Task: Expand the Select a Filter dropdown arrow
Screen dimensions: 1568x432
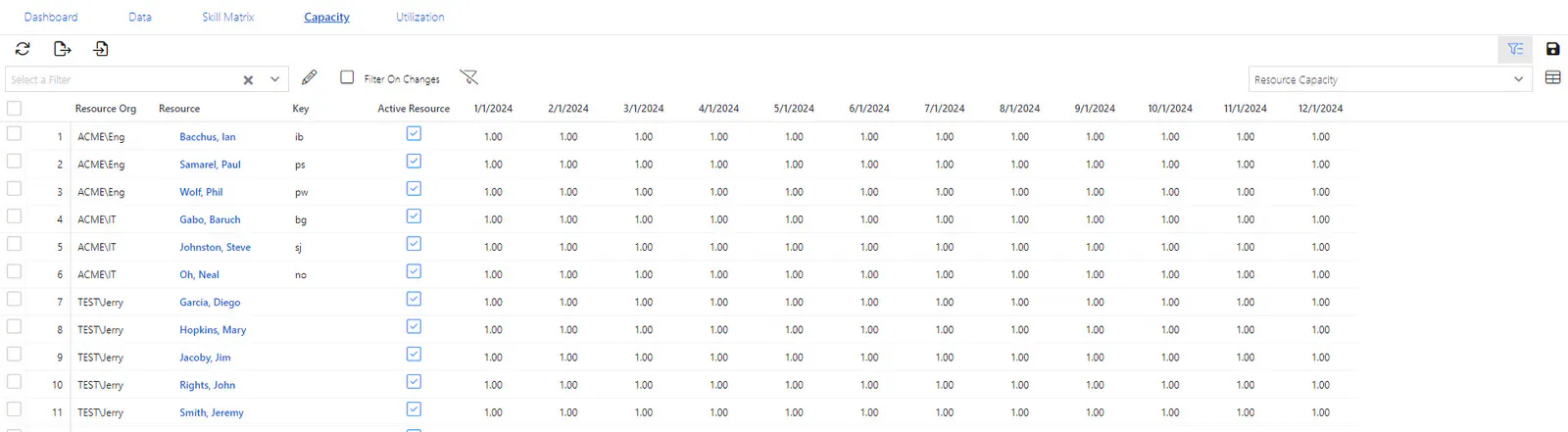Action: pos(275,79)
